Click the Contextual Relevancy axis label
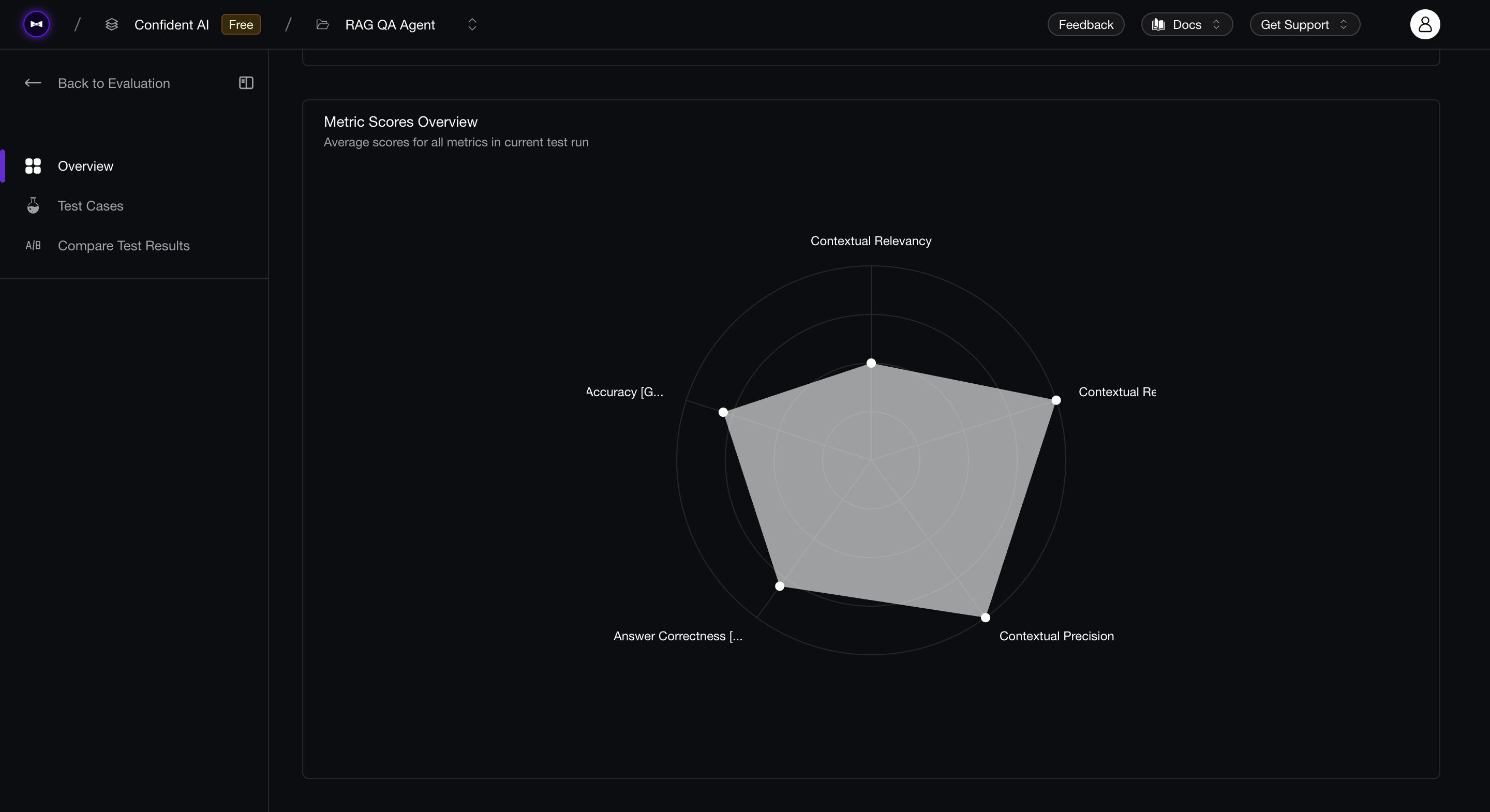This screenshot has height=812, width=1490. pyautogui.click(x=871, y=241)
